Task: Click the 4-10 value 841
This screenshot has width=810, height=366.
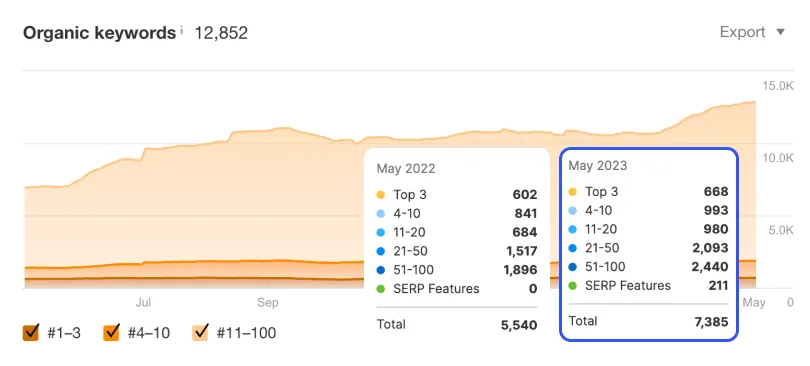Action: click(525, 213)
